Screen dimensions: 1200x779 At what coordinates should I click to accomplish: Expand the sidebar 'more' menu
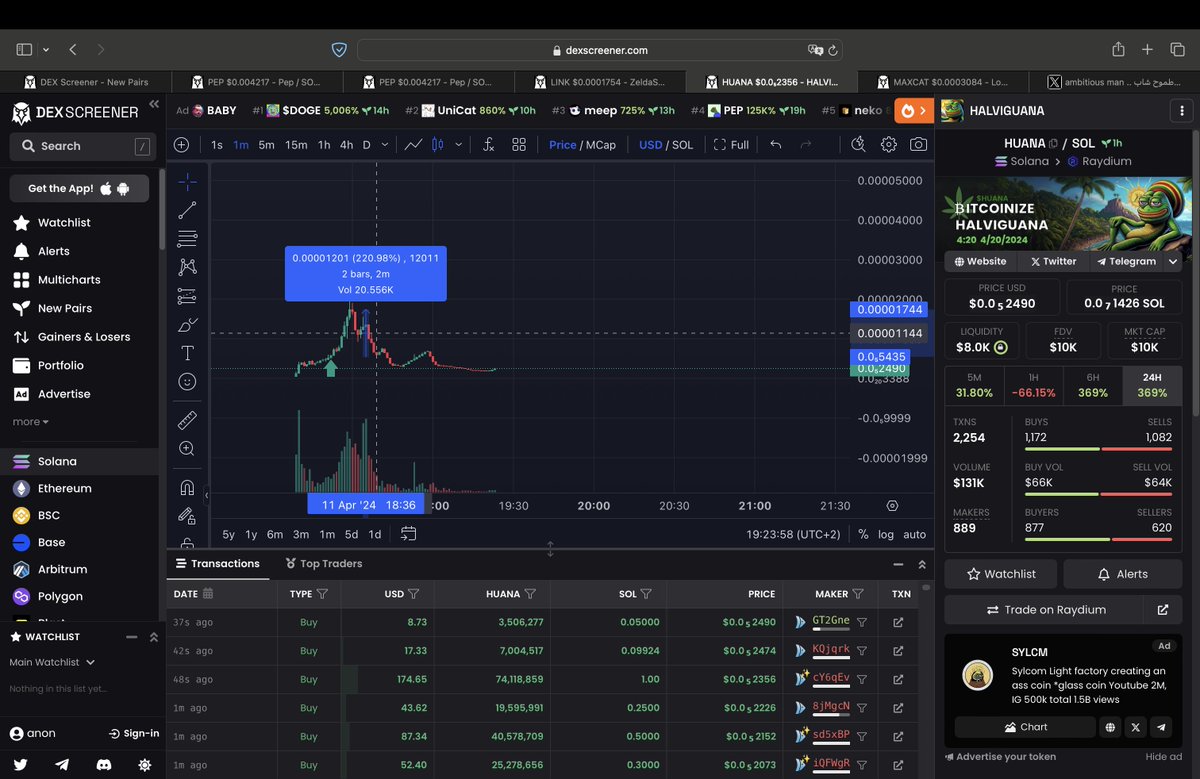31,422
